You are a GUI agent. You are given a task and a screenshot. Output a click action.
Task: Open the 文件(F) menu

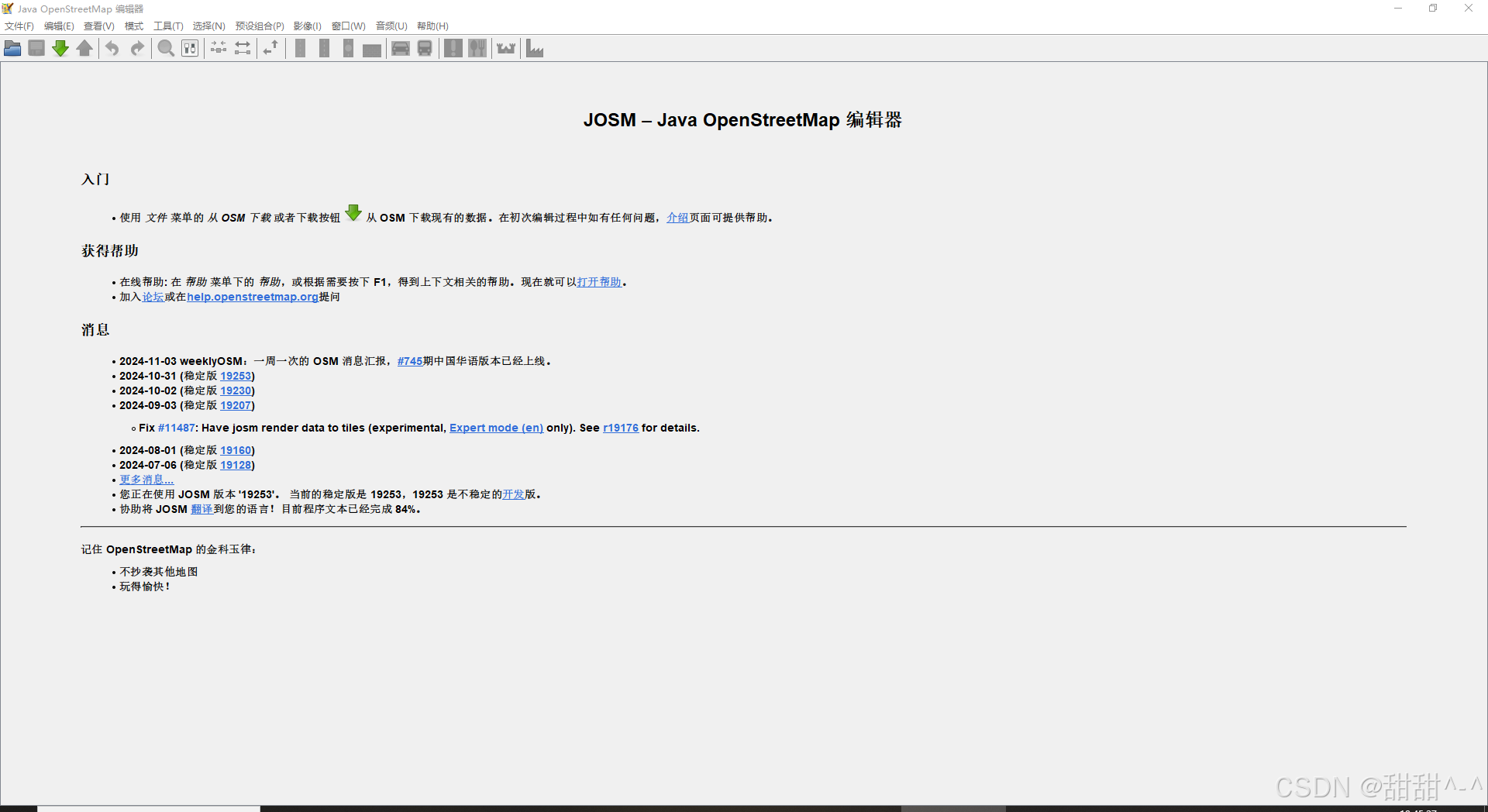coord(19,26)
